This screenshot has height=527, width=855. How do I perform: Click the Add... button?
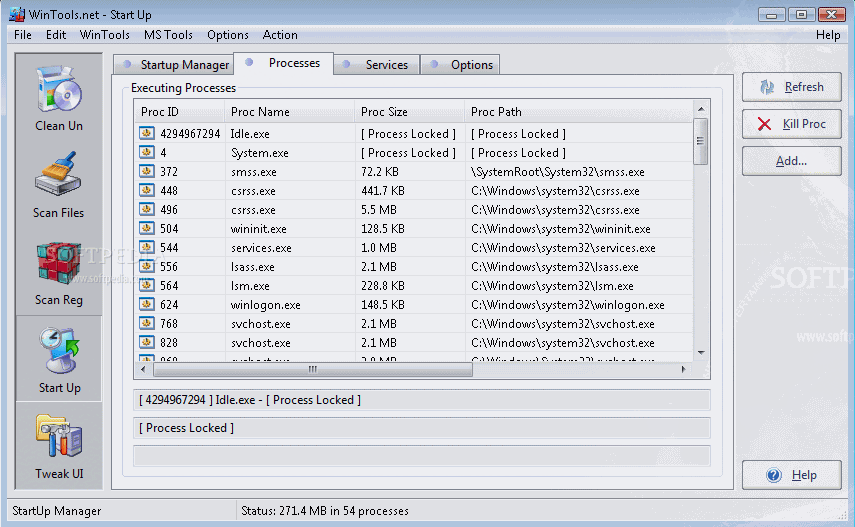[792, 161]
